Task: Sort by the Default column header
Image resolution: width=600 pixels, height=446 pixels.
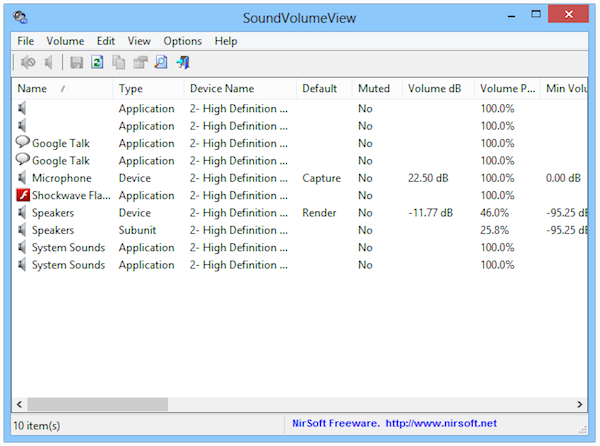Action: pyautogui.click(x=324, y=89)
